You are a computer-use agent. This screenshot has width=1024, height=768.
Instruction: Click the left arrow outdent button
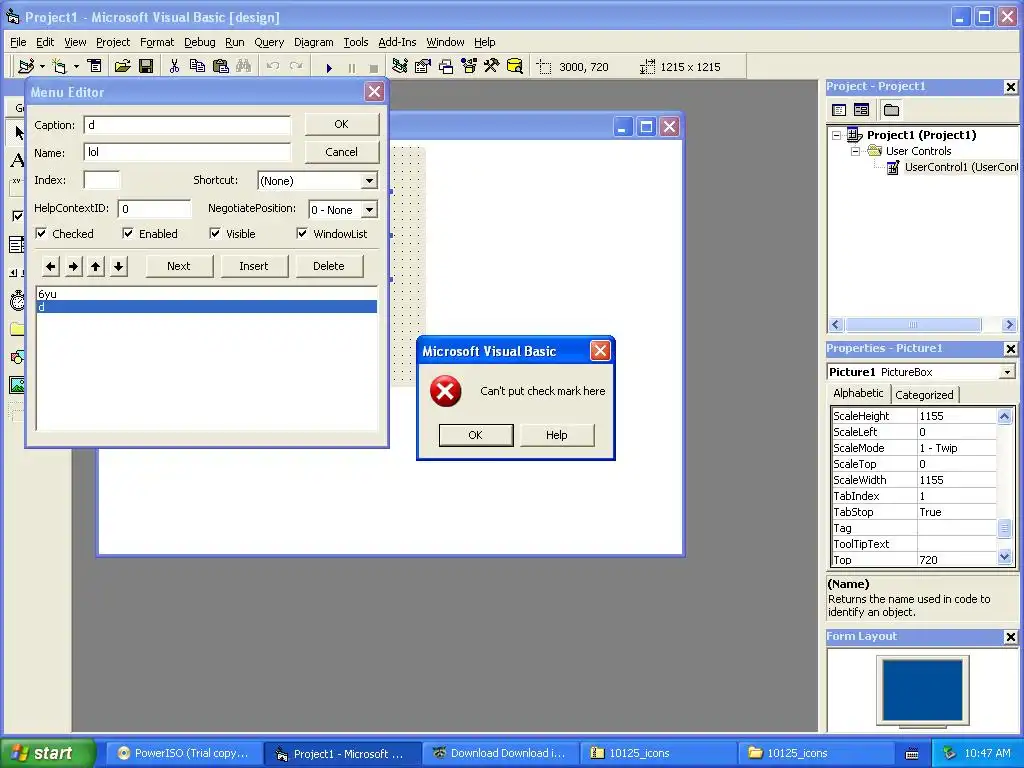(51, 266)
